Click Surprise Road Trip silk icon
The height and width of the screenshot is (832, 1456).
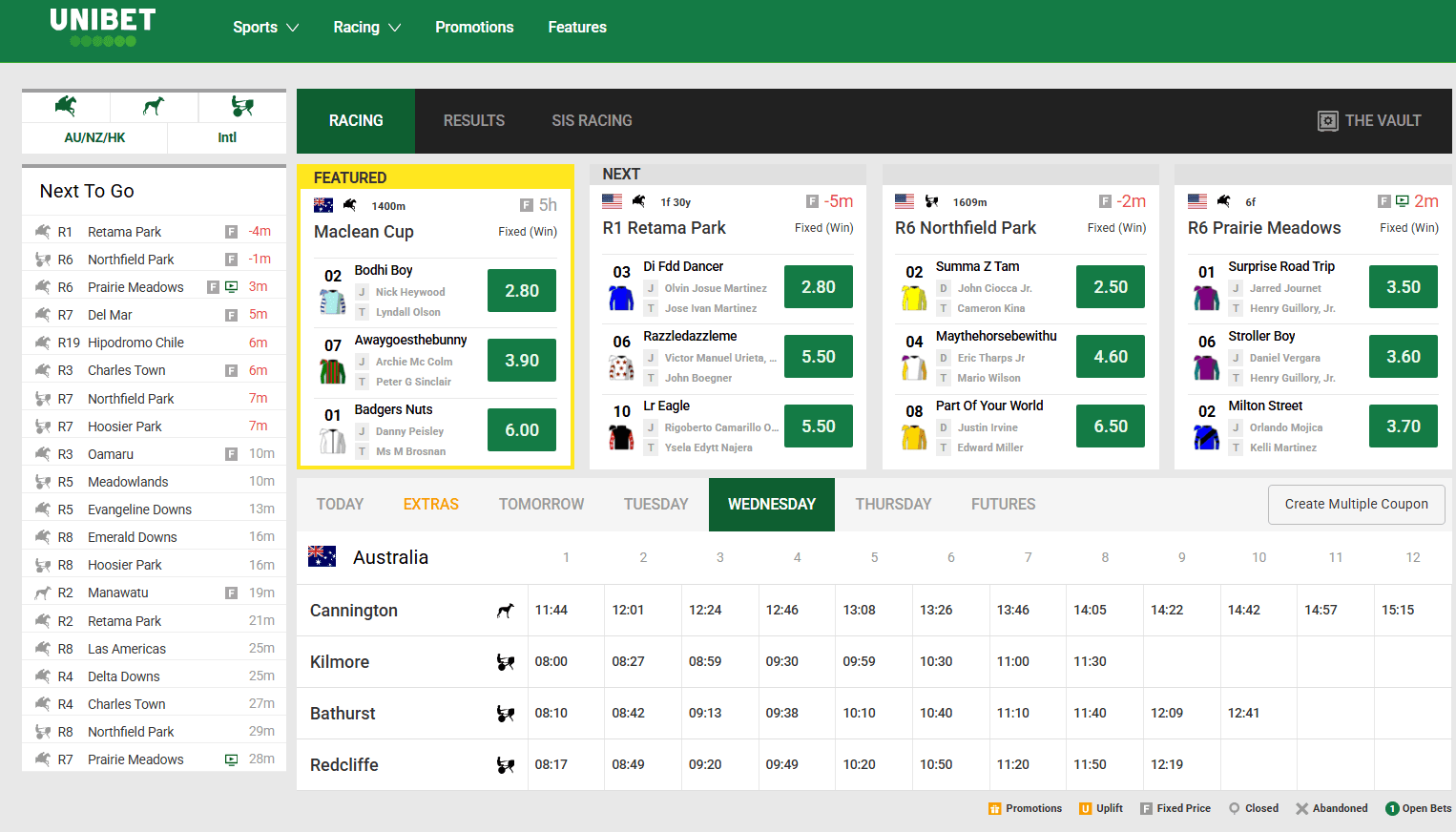pos(1207,298)
